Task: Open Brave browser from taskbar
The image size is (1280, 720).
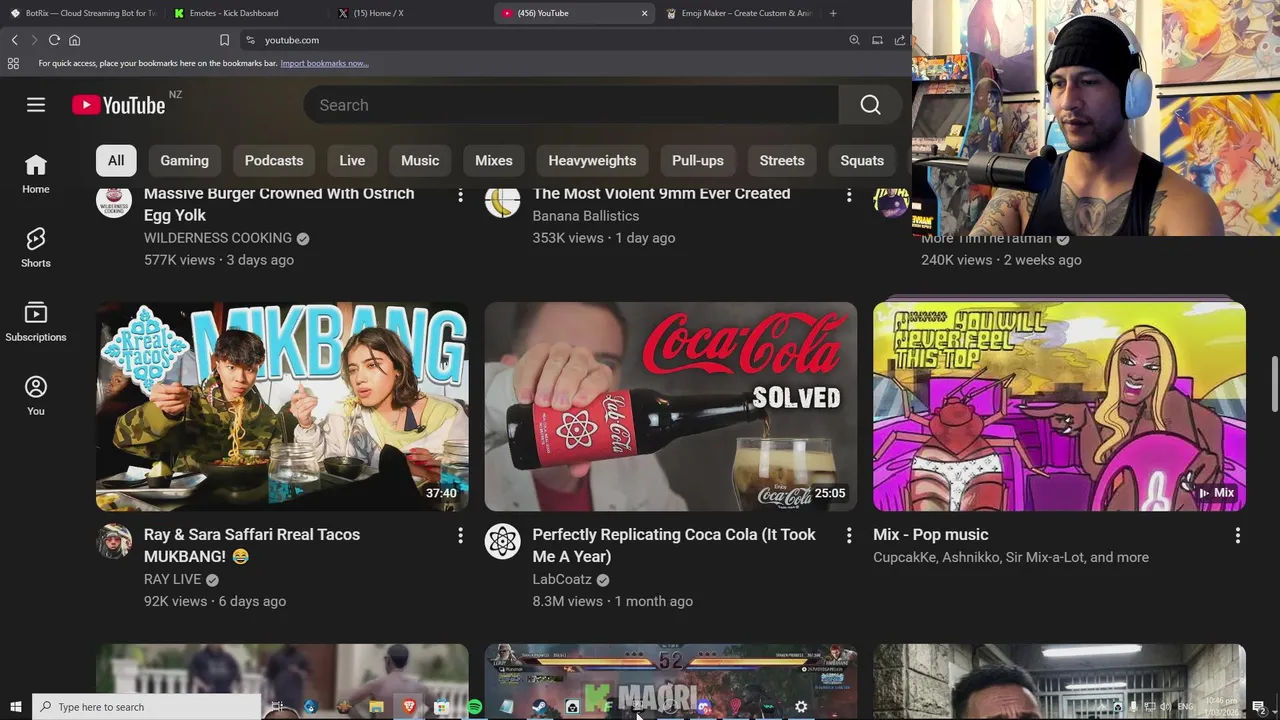Action: [409, 707]
